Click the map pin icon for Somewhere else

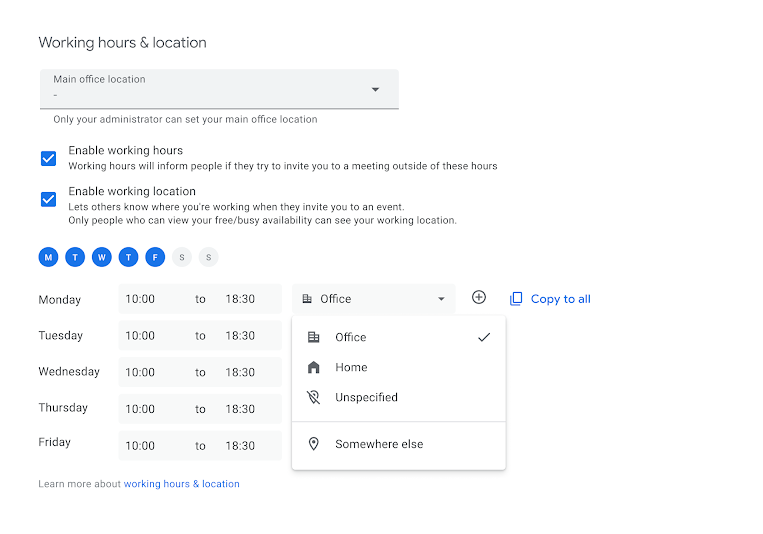(x=314, y=444)
